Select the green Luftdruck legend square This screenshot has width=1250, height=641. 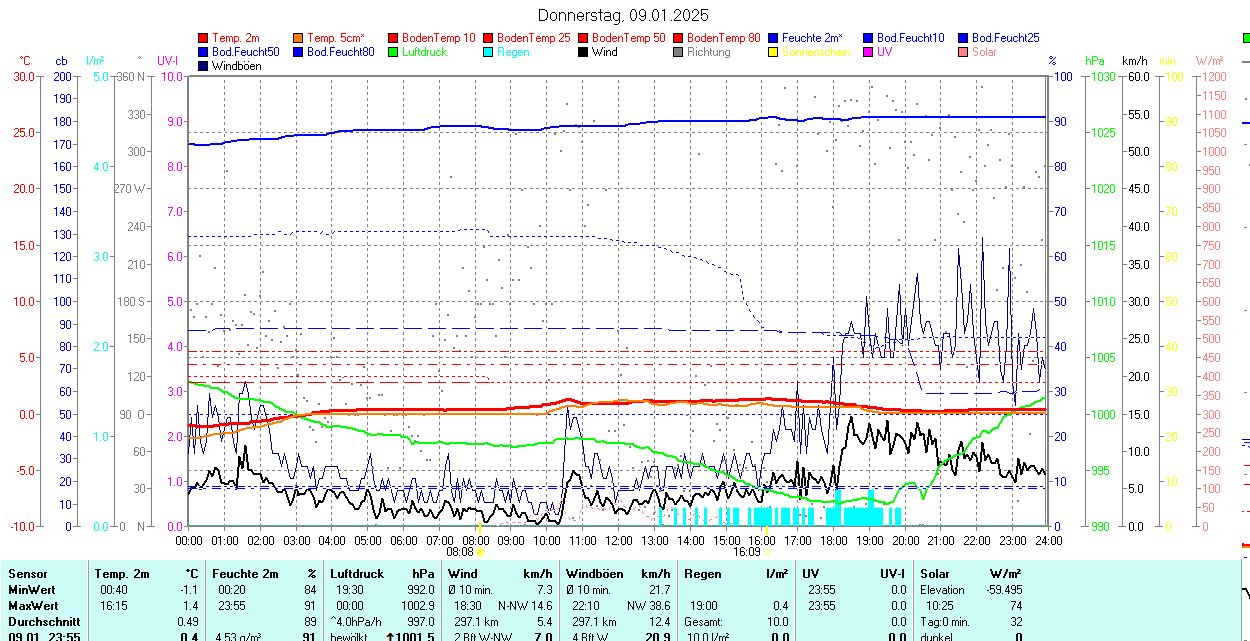coord(393,52)
